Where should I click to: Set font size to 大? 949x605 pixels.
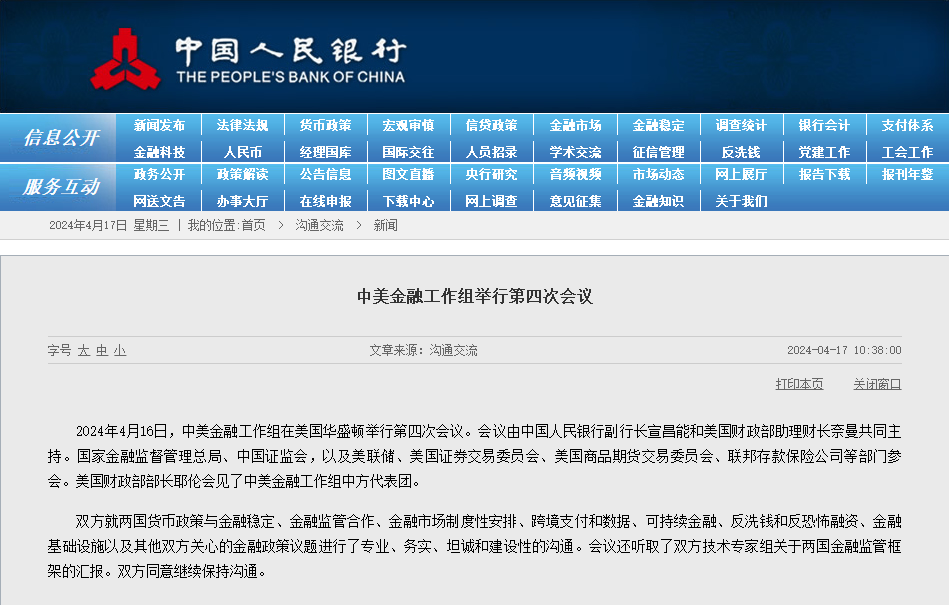click(84, 350)
